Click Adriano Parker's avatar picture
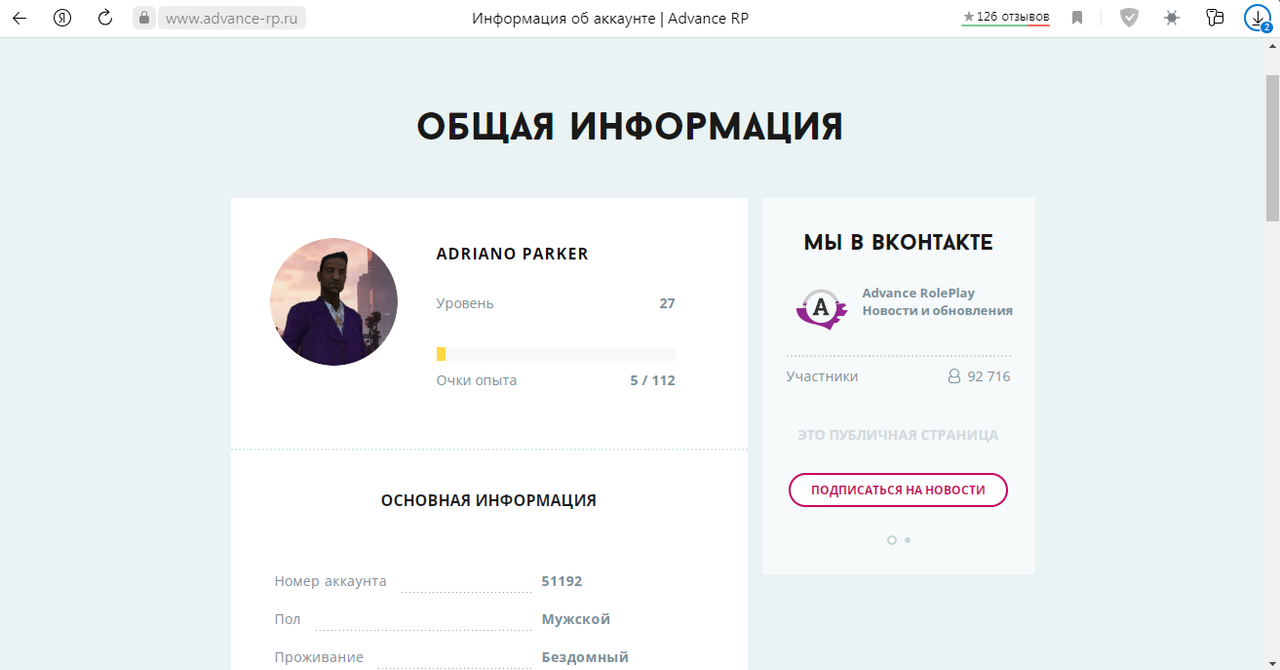1280x670 pixels. coord(334,302)
